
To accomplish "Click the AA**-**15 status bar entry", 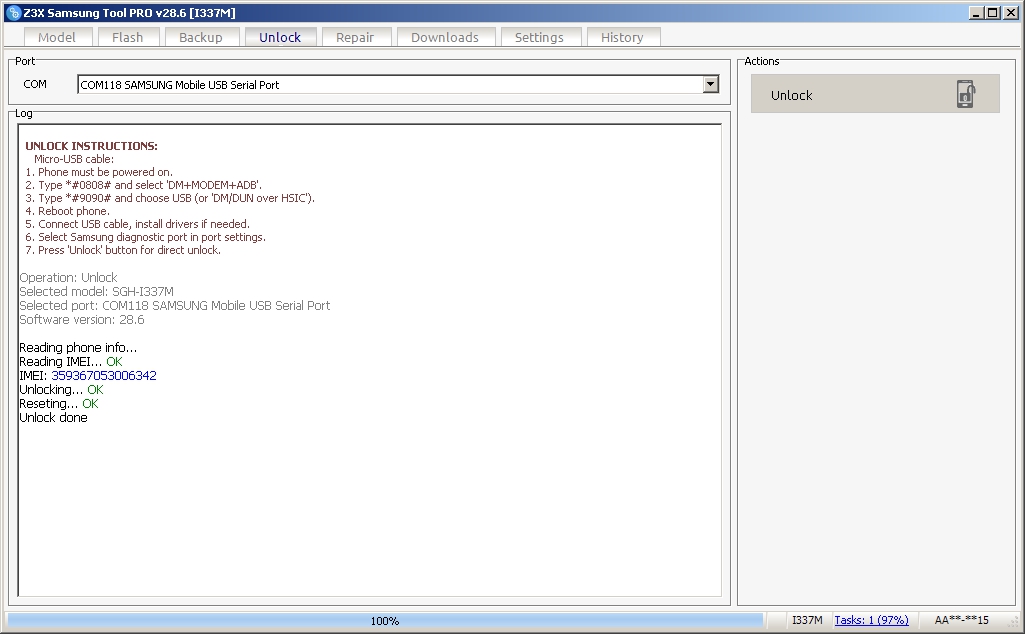I will (x=962, y=620).
